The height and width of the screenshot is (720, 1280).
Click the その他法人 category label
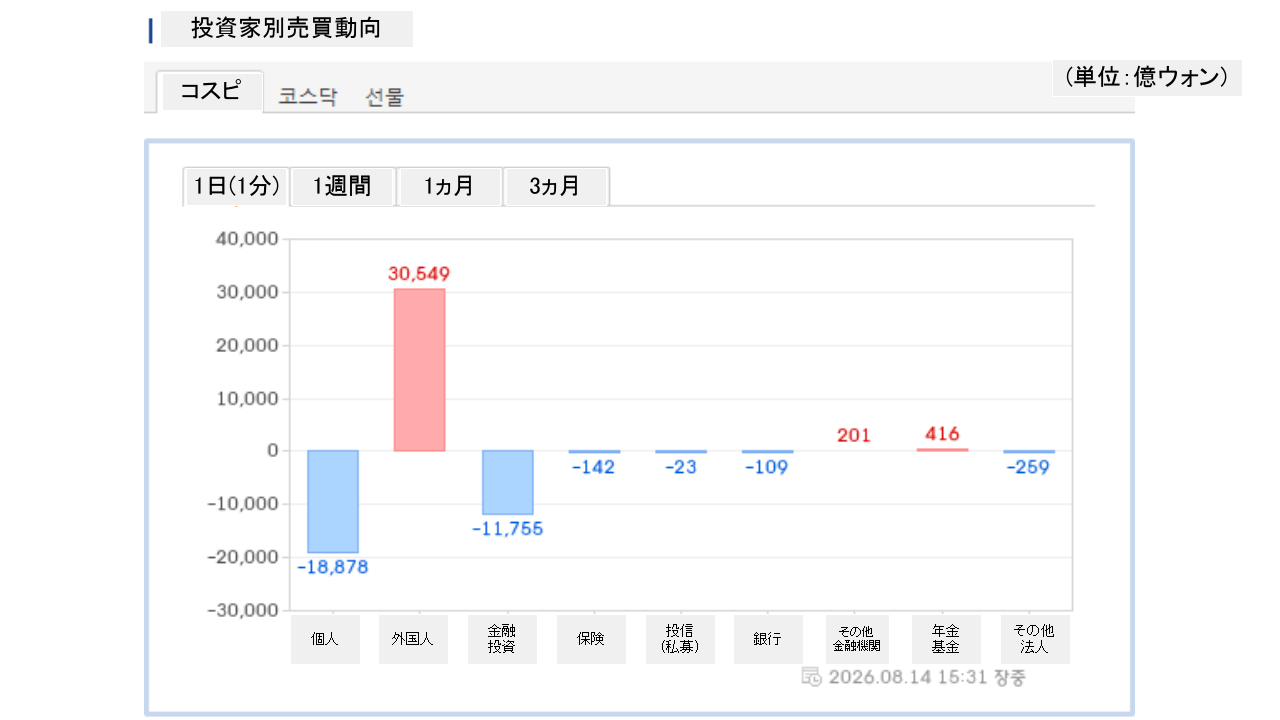tap(1035, 639)
